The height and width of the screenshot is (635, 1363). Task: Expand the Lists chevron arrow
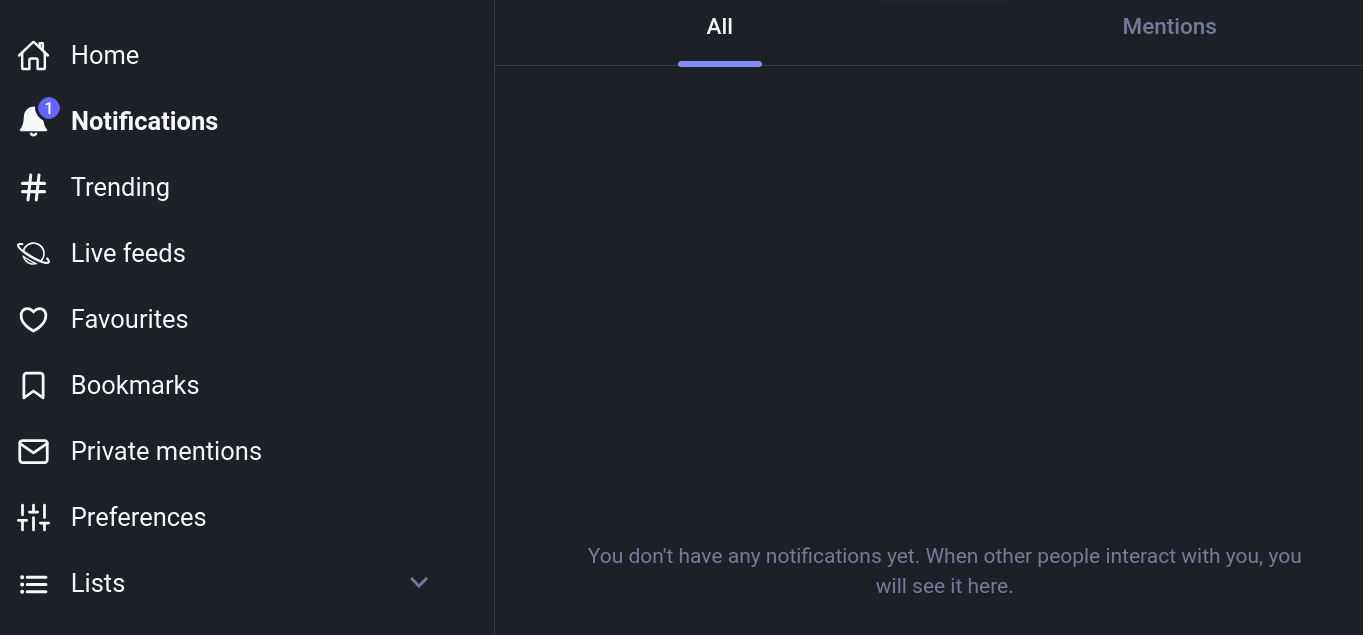point(419,582)
